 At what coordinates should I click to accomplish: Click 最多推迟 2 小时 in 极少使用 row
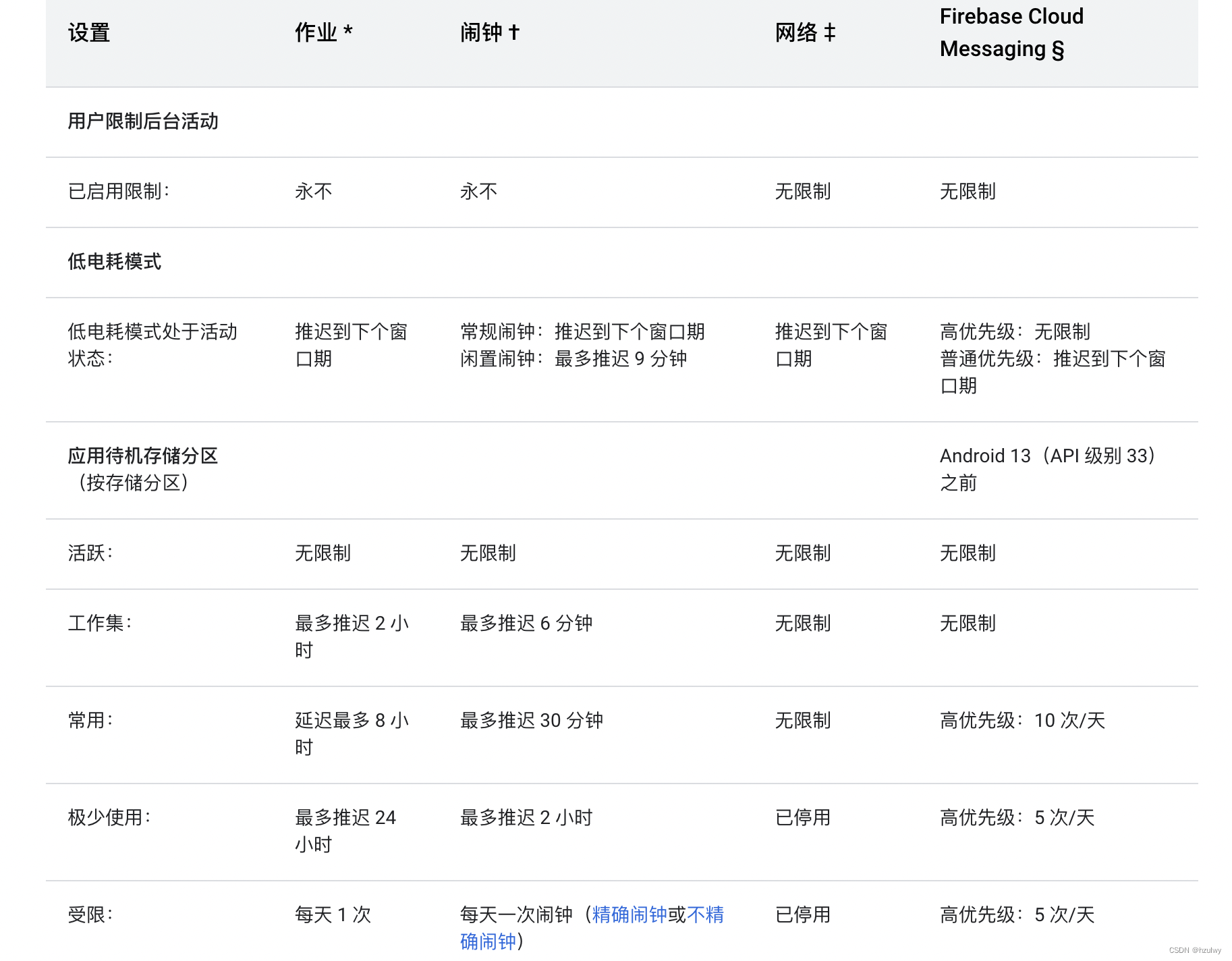pos(526,818)
